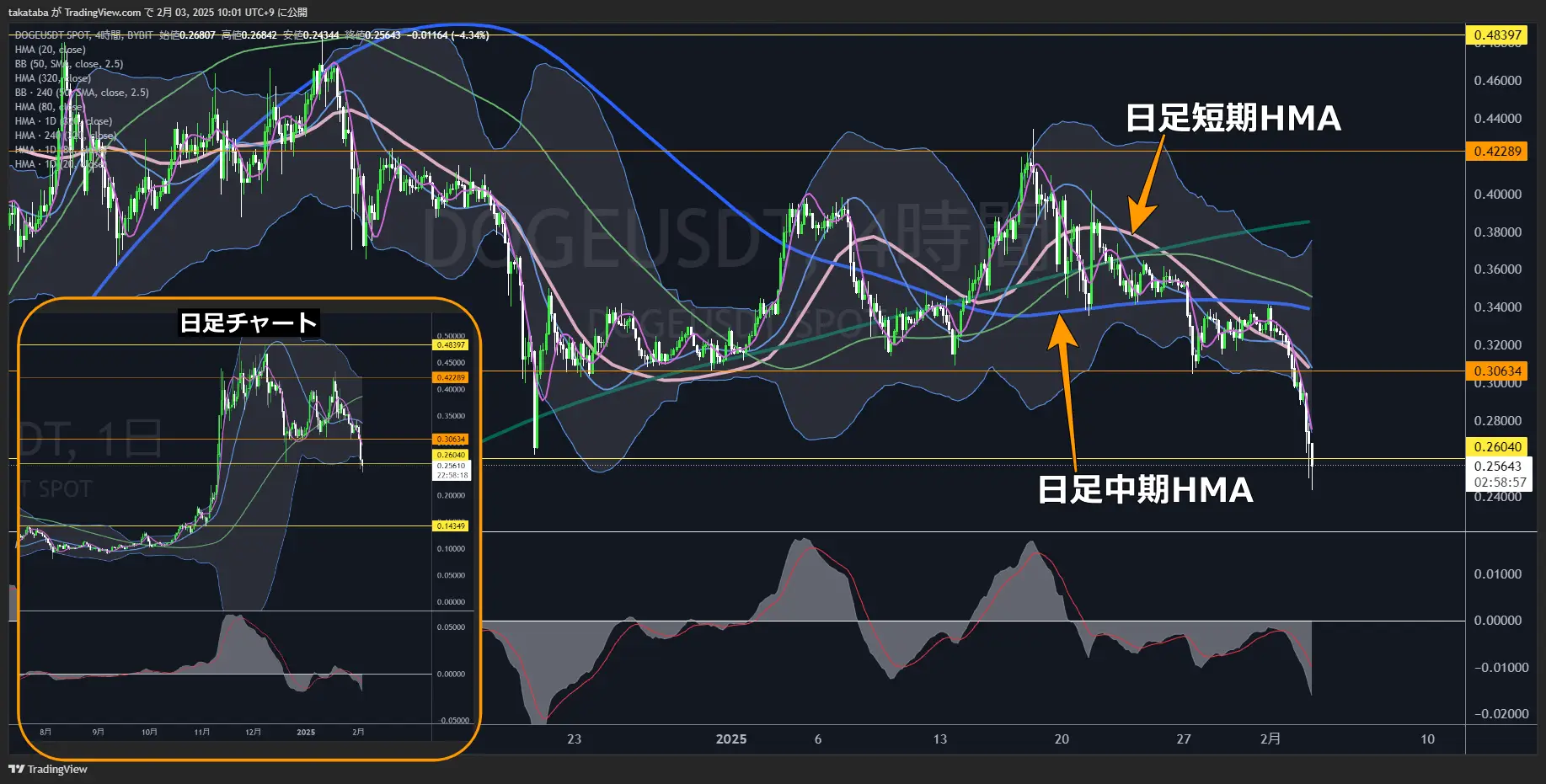Screen dimensions: 1546x784
Task: Click the 0.40000 price axis tick
Action: (1497, 195)
